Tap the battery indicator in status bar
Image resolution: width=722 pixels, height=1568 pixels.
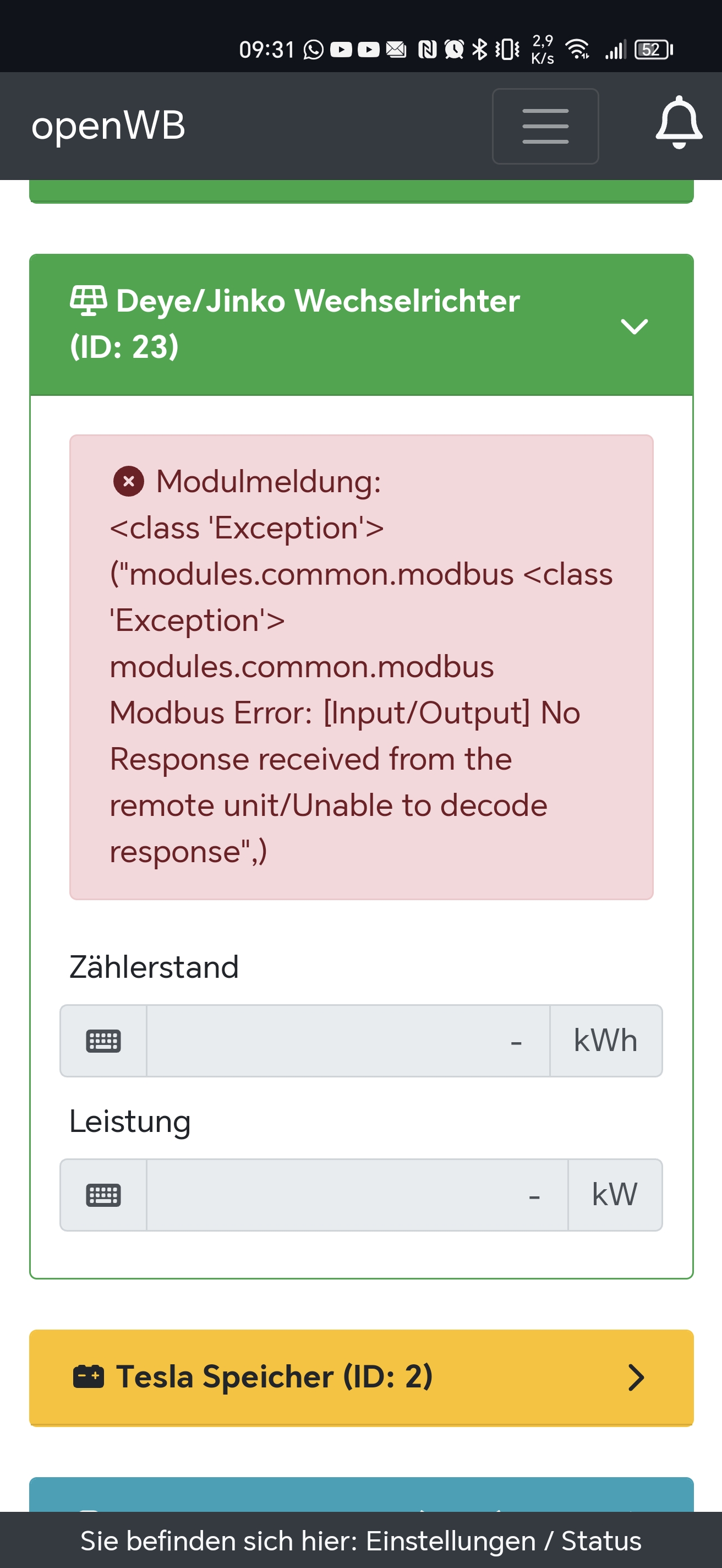click(653, 50)
